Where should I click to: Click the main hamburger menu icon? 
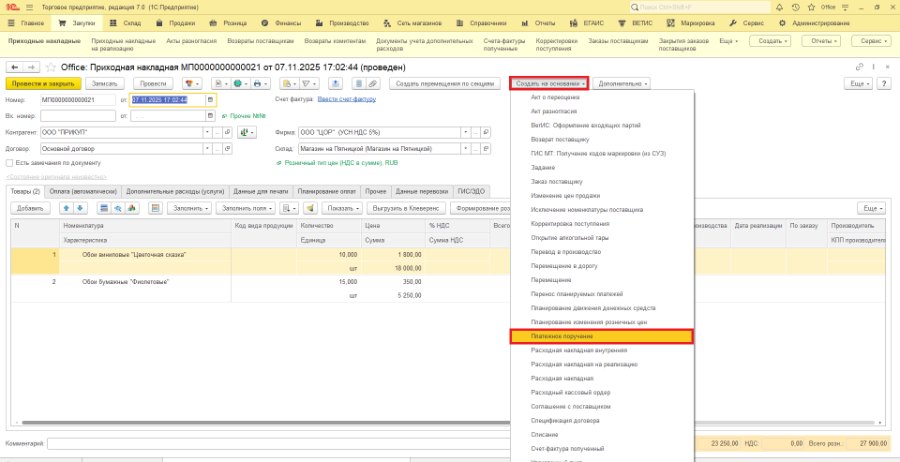click(30, 7)
